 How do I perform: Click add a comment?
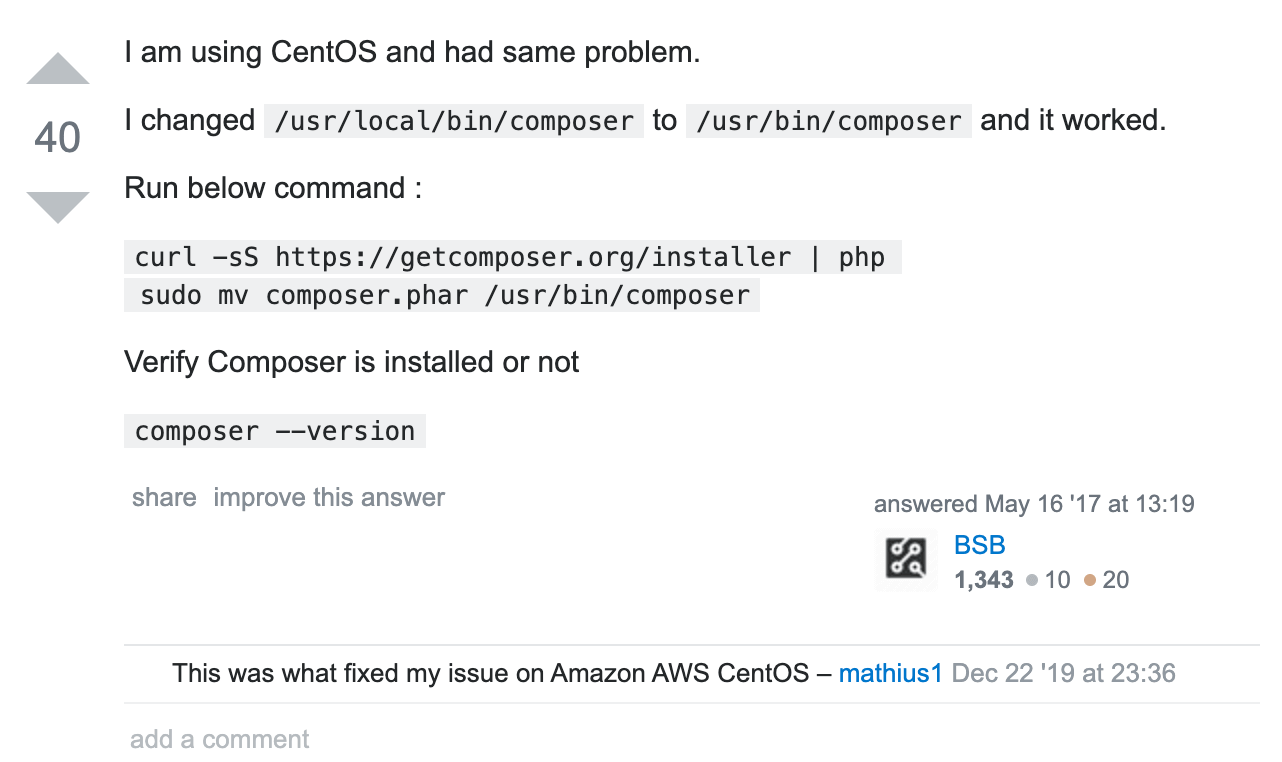point(219,739)
